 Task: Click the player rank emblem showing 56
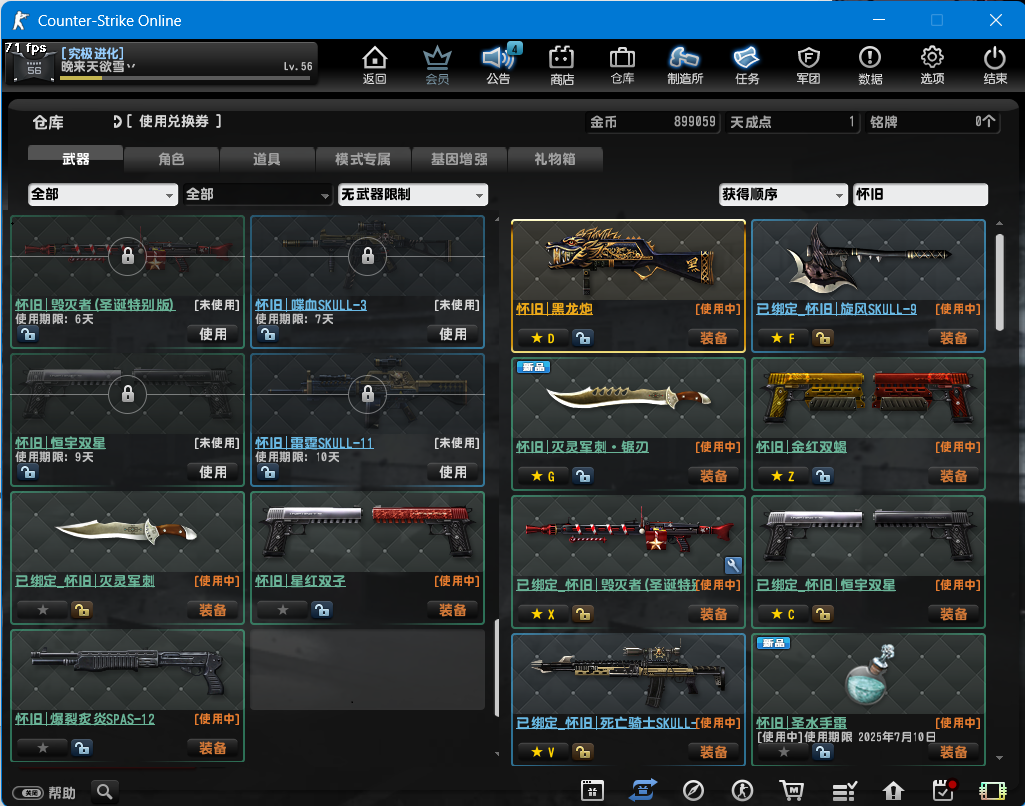tap(34, 68)
